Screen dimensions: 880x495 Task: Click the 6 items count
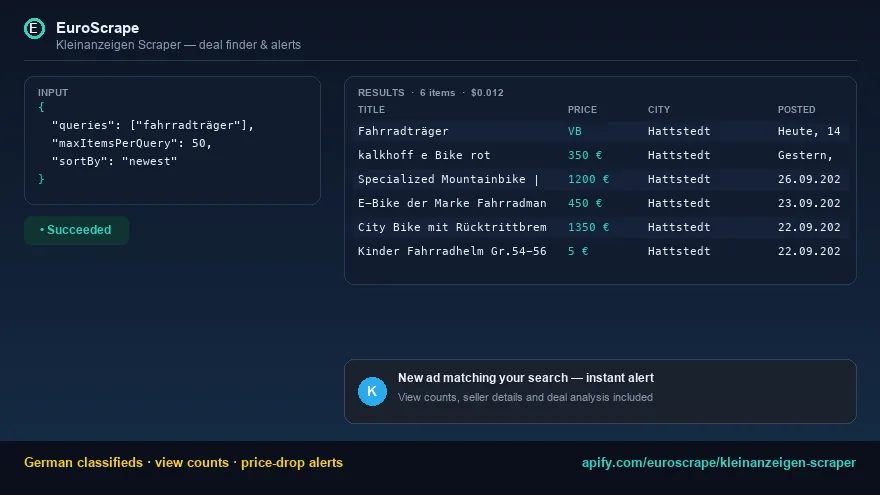coord(437,93)
